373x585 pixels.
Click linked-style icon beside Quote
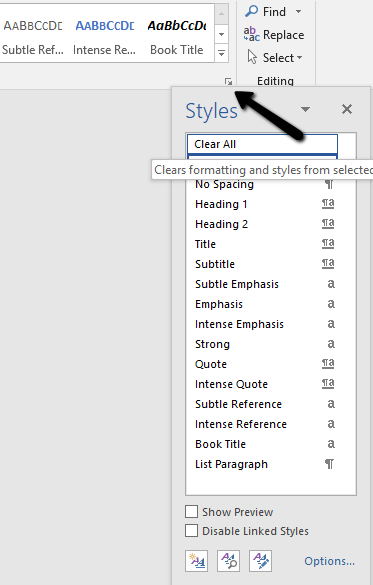click(x=328, y=364)
